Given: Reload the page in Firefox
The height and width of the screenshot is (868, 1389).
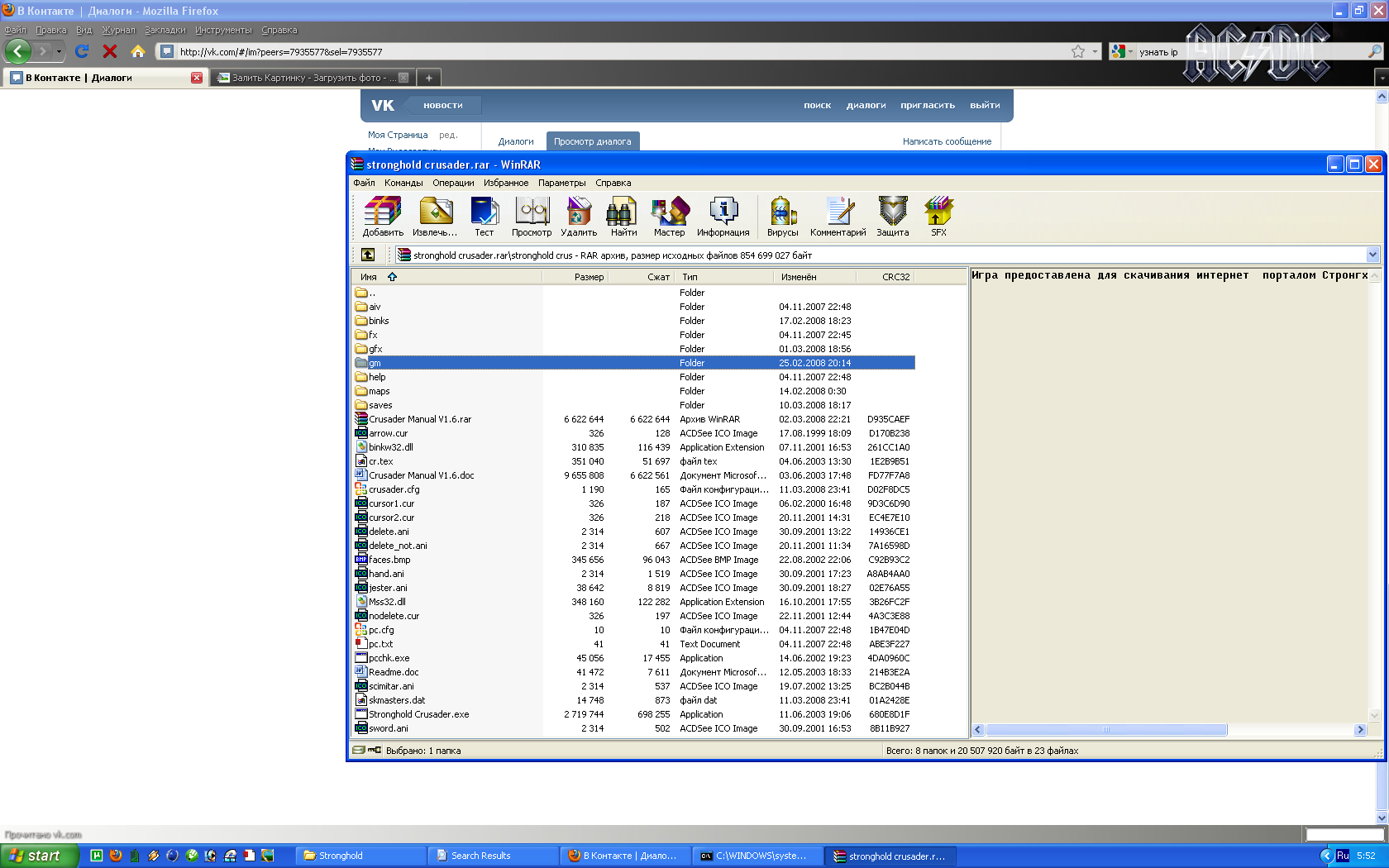Looking at the screenshot, I should tap(82, 51).
